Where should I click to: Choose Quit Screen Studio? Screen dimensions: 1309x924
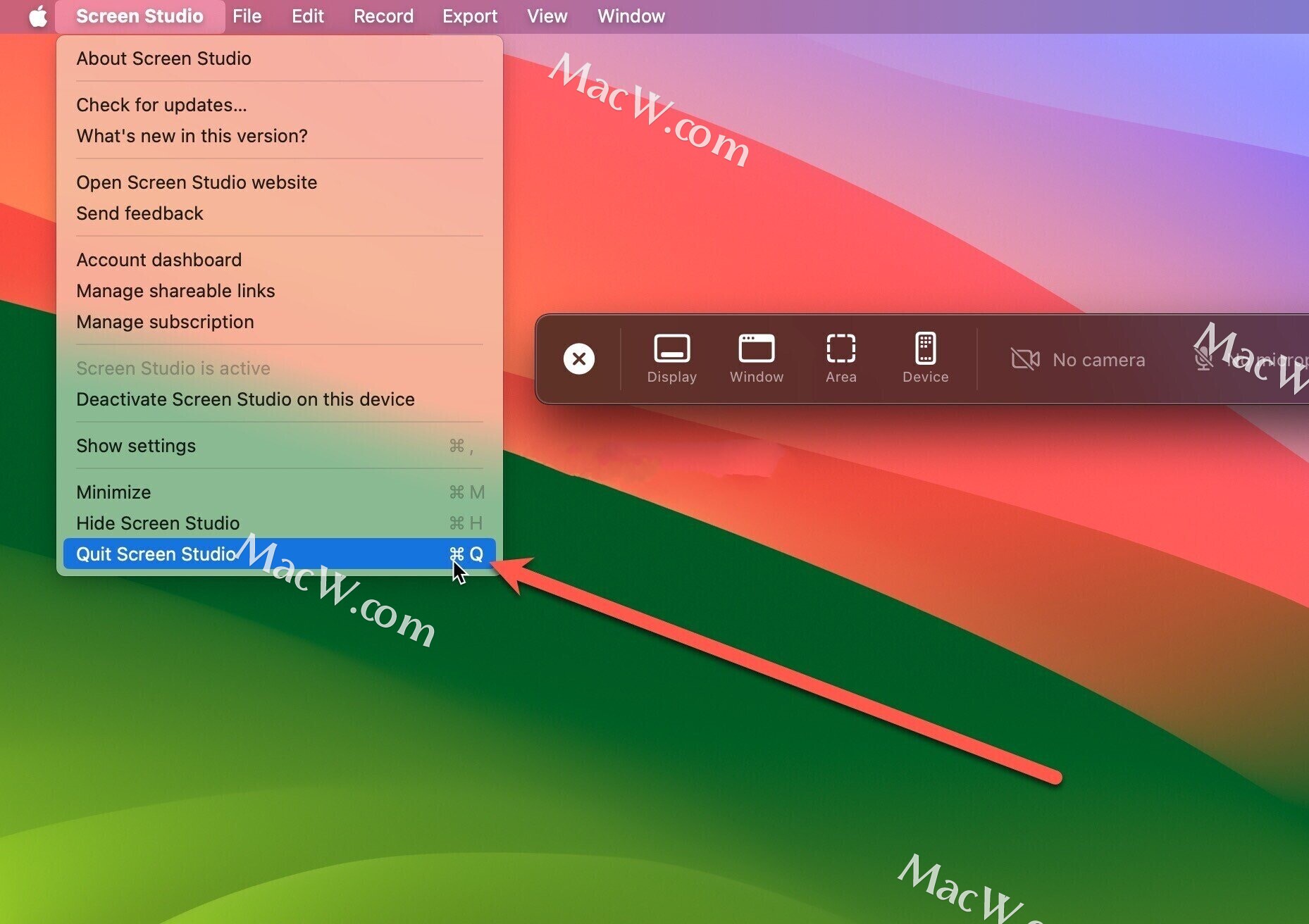280,554
